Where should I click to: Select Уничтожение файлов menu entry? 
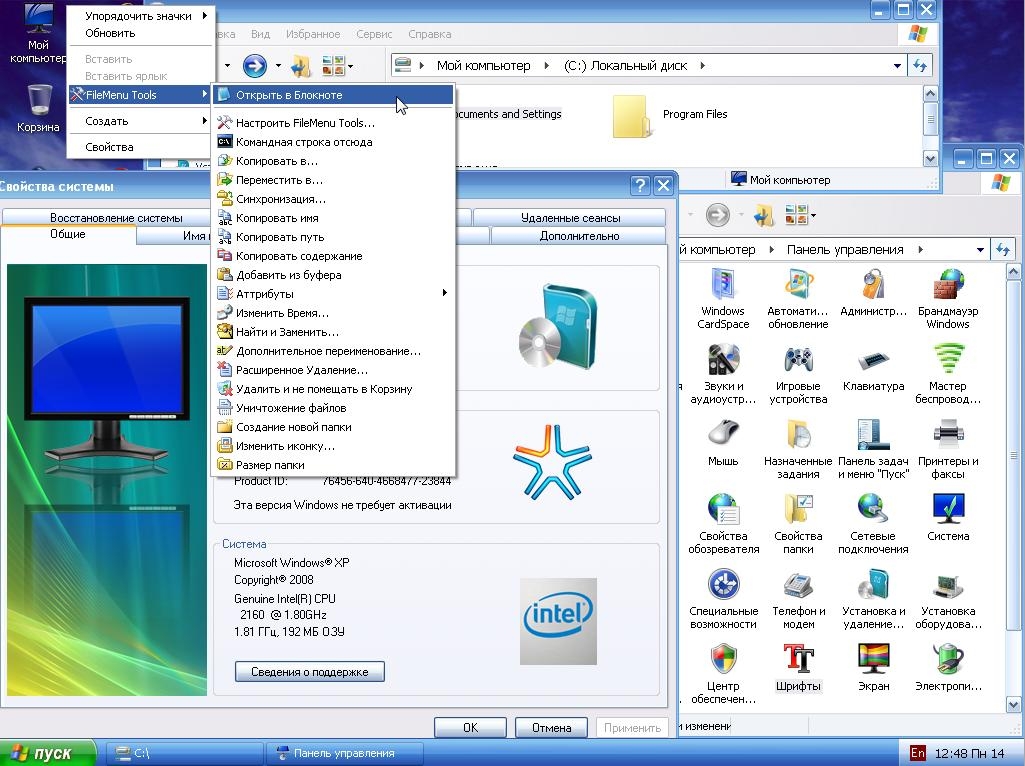coord(333,408)
